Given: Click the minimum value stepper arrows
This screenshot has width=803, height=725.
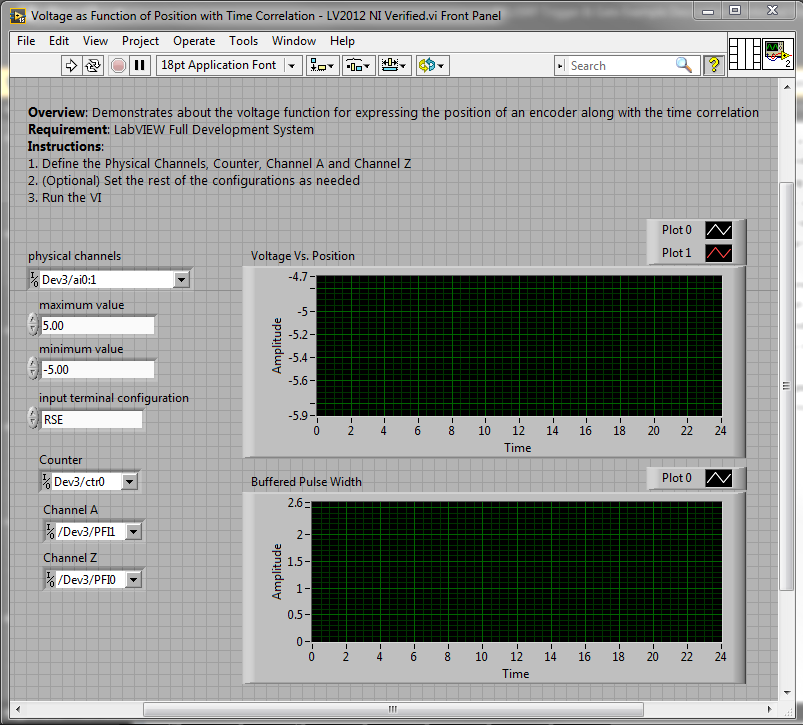Looking at the screenshot, I should coord(33,369).
